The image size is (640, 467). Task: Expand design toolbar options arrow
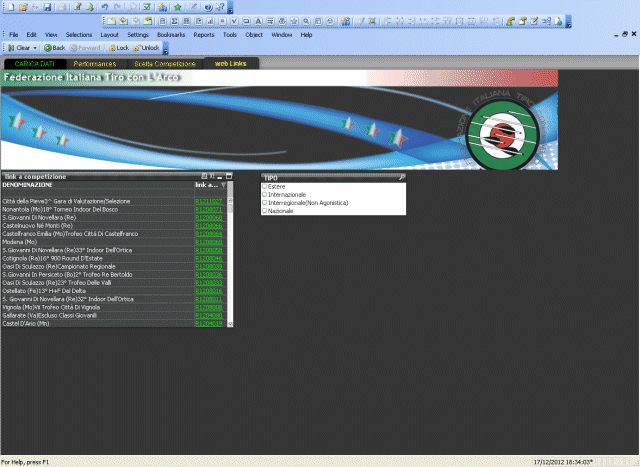click(568, 23)
